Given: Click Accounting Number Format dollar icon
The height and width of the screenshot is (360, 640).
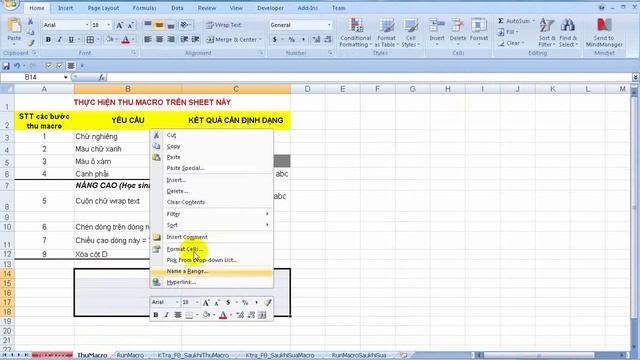Looking at the screenshot, I should point(275,40).
